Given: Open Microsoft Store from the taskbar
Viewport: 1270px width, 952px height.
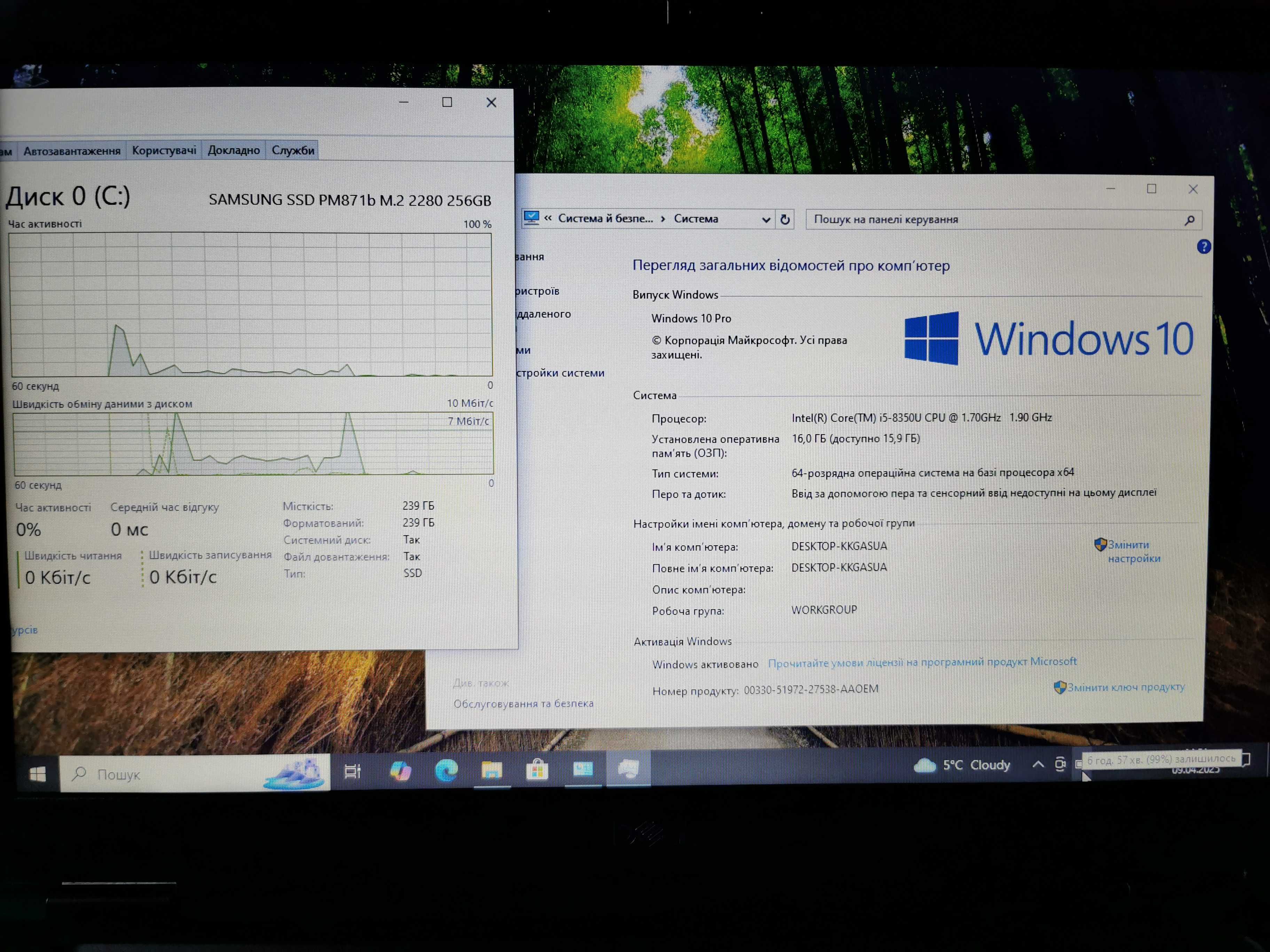Looking at the screenshot, I should (538, 769).
